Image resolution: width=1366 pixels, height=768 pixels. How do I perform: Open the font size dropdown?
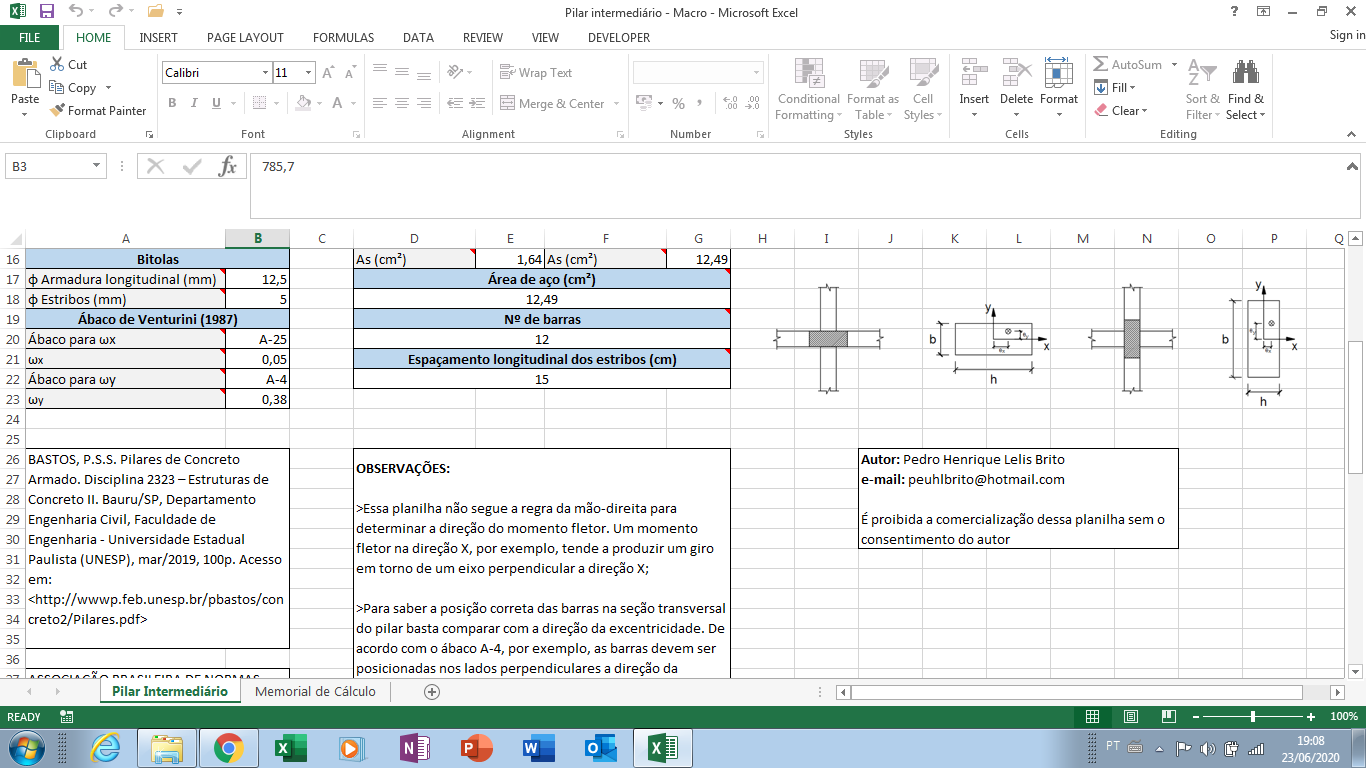[x=310, y=73]
